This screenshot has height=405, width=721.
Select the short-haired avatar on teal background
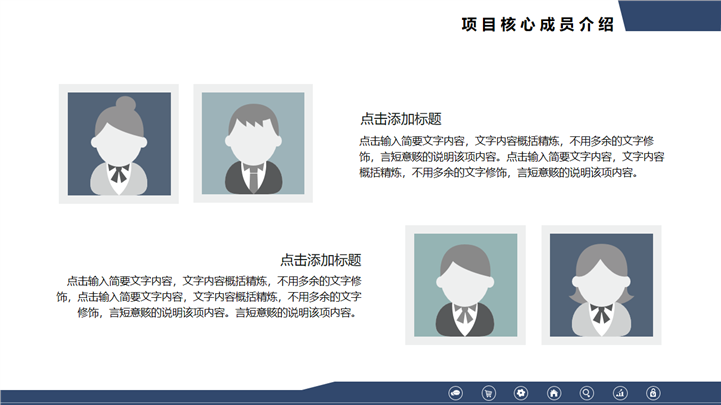[x=465, y=285]
